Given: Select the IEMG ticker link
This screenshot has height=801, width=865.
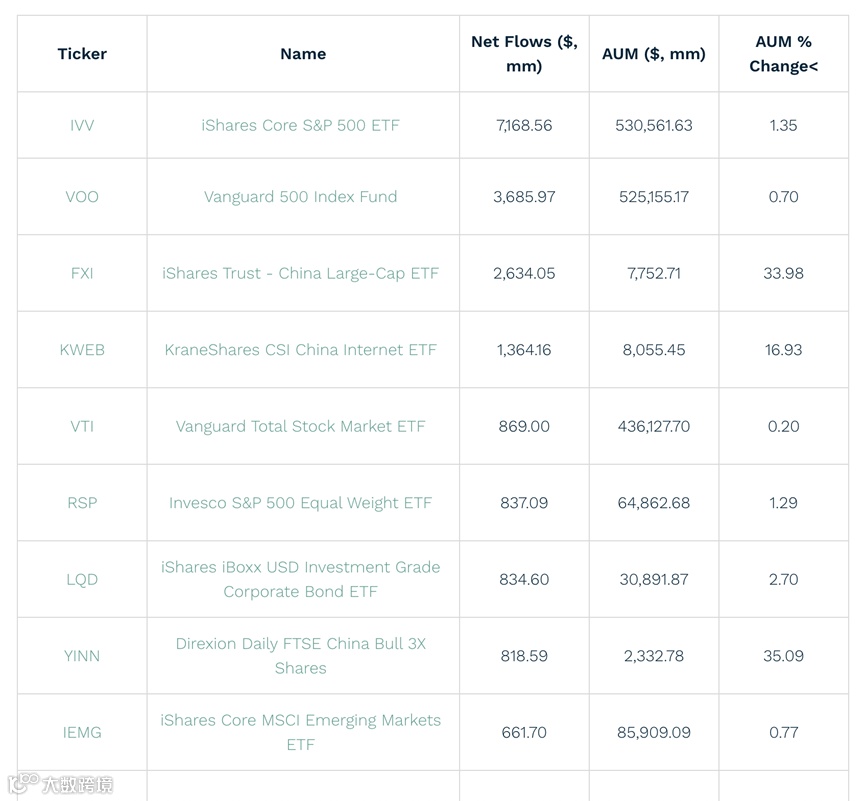Looking at the screenshot, I should 82,733.
